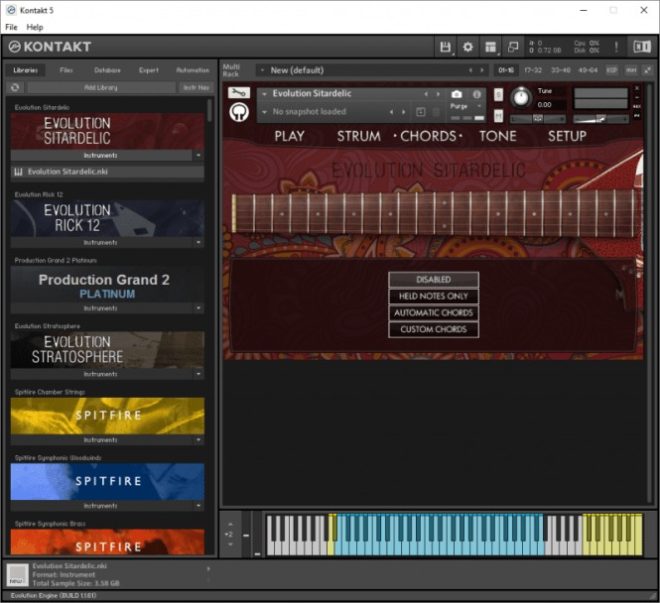Show Instruments of Evolution Rick 12
The image size is (660, 603).
tap(100, 242)
